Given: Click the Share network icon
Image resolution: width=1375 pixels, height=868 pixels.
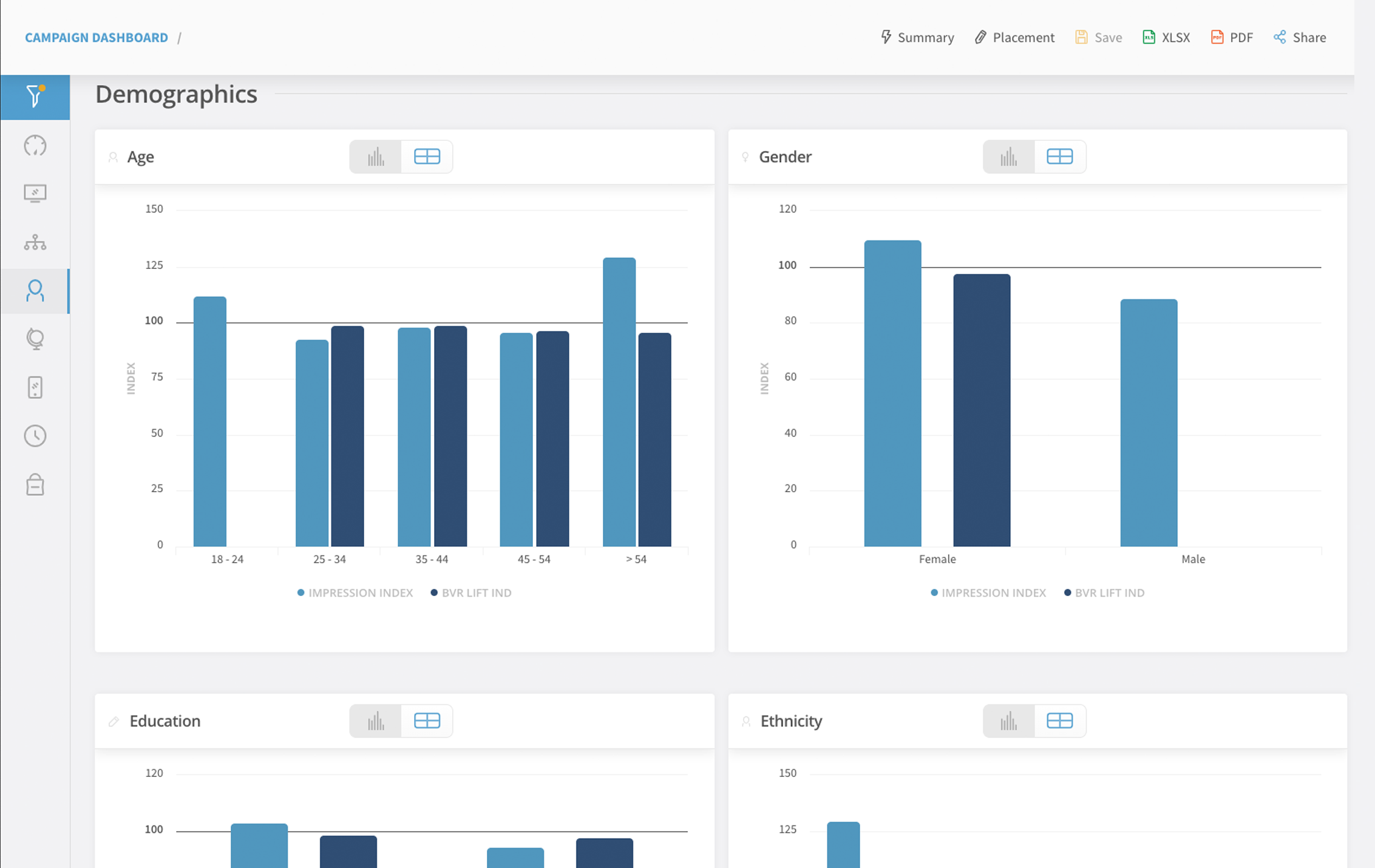Looking at the screenshot, I should click(1280, 37).
